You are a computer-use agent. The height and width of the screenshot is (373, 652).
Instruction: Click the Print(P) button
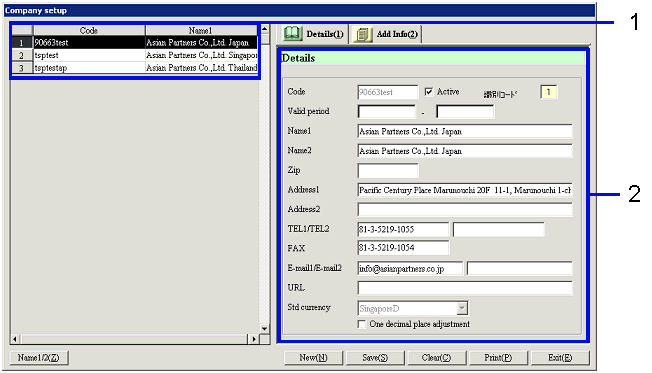click(498, 358)
